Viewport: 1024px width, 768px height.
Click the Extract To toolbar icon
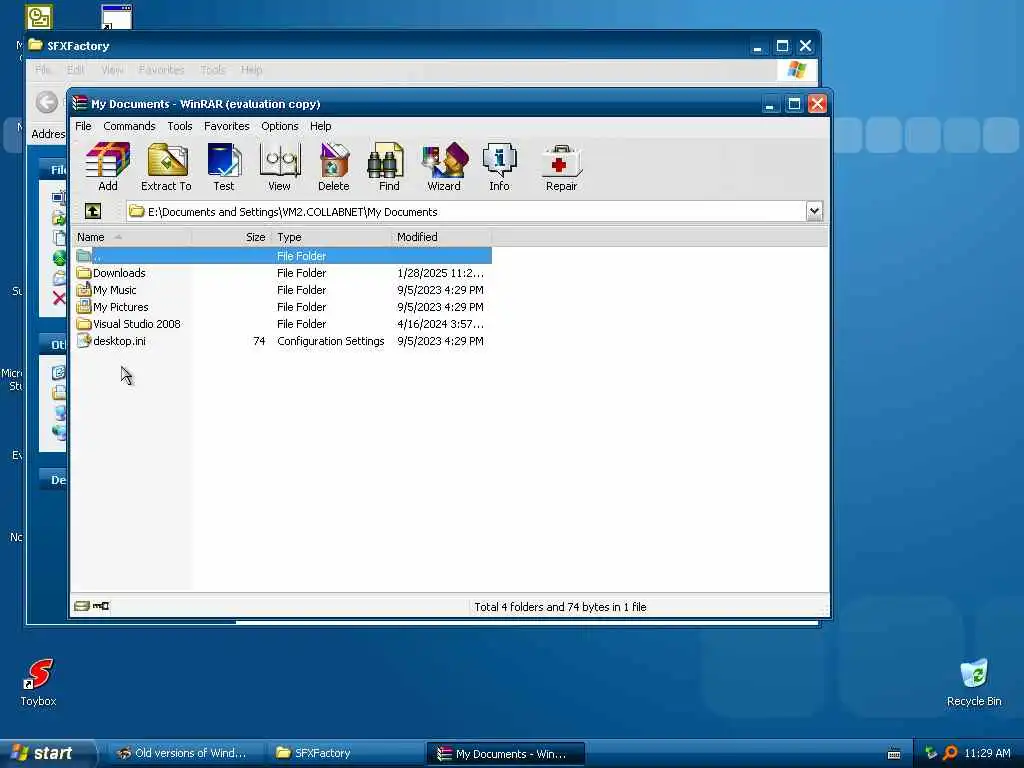[x=167, y=167]
